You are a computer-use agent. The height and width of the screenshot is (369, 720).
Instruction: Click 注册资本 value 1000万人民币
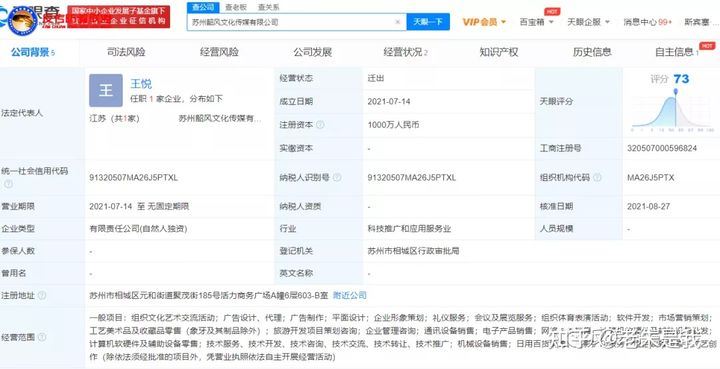(x=394, y=125)
